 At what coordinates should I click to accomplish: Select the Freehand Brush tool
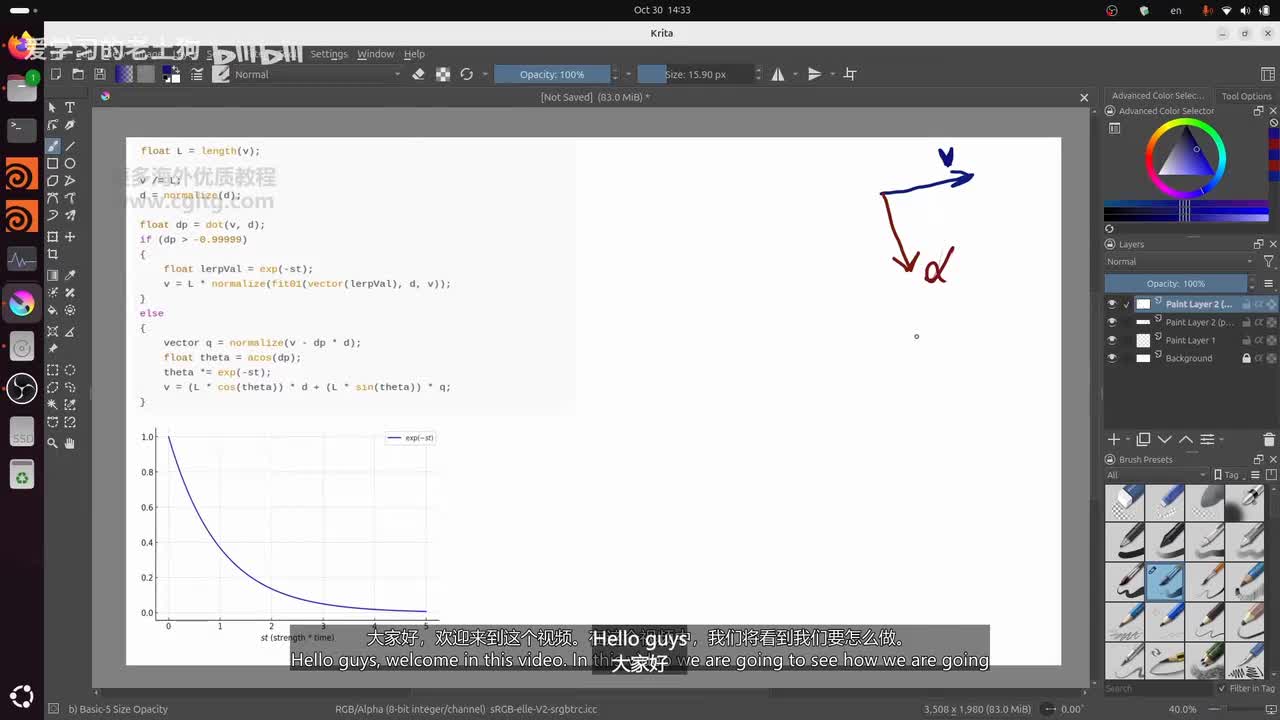53,146
